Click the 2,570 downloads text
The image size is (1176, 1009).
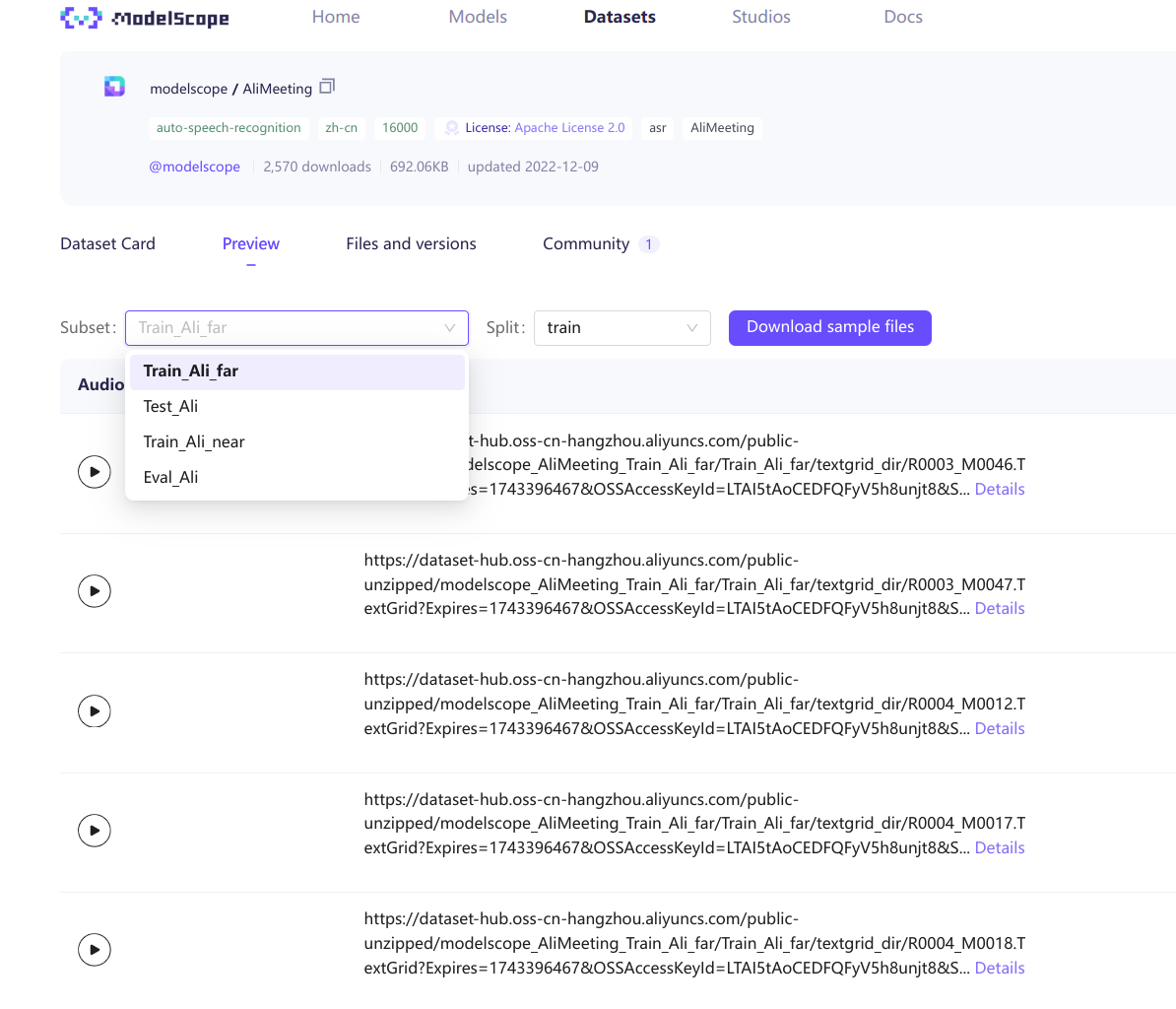tap(316, 167)
